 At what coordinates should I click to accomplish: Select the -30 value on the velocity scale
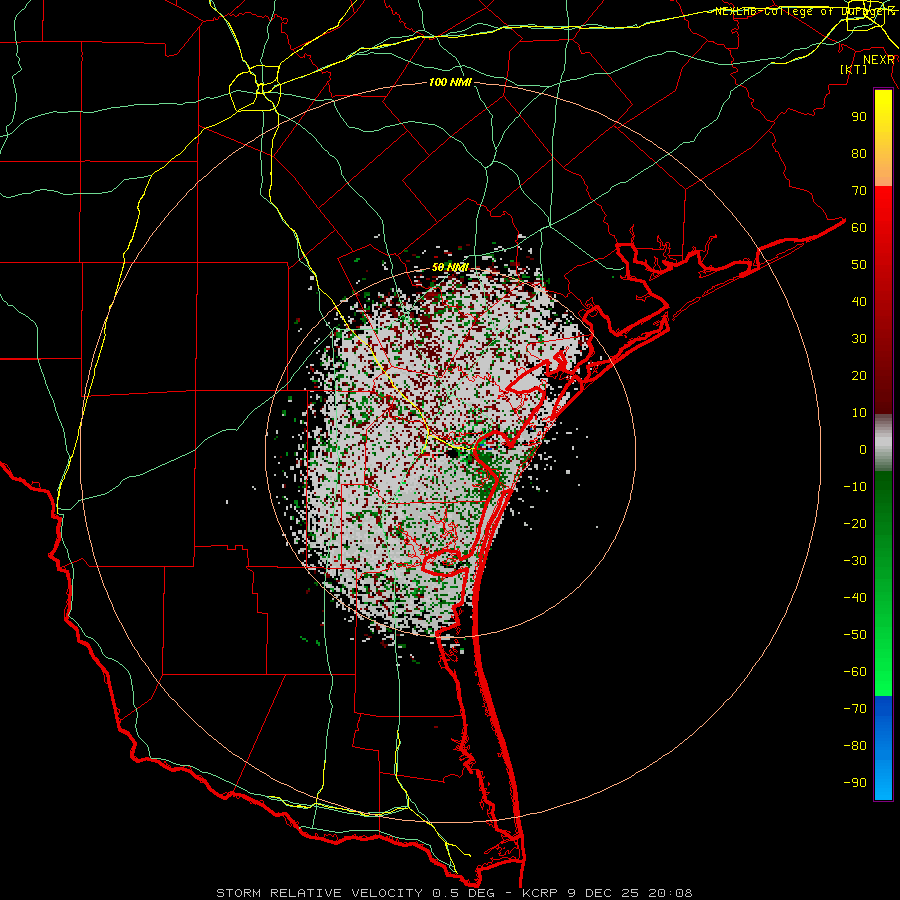855,561
